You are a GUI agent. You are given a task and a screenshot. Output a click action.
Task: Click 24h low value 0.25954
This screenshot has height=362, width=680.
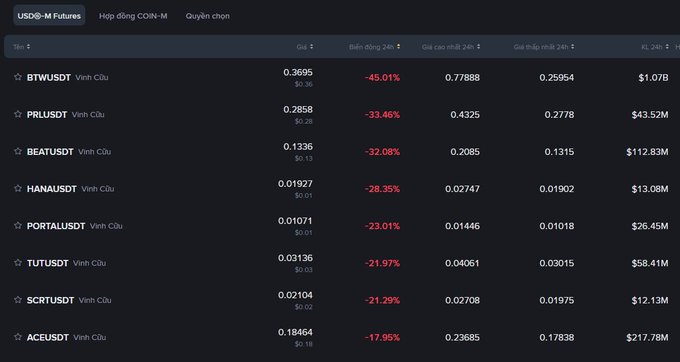tap(557, 78)
